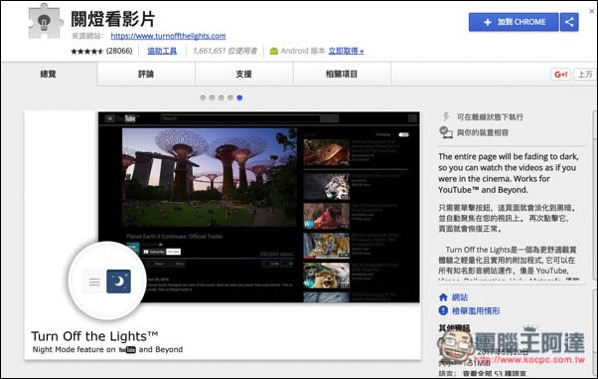Click the Autoplay toggle in preview screenshot

click(x=403, y=135)
